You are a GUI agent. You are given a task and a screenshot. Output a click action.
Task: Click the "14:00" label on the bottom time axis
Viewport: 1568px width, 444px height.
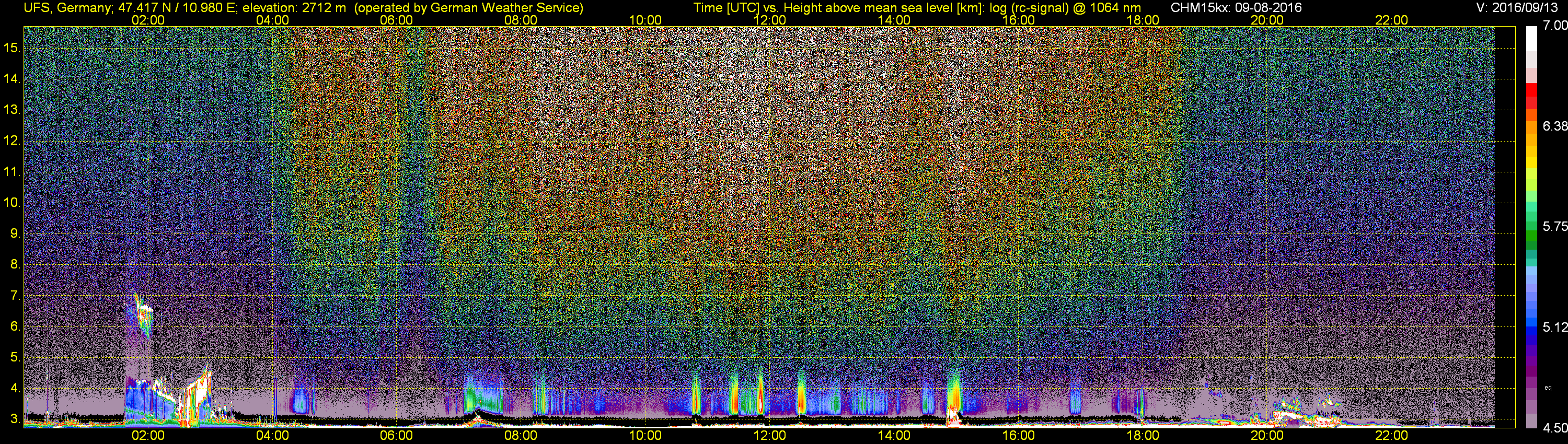(894, 436)
